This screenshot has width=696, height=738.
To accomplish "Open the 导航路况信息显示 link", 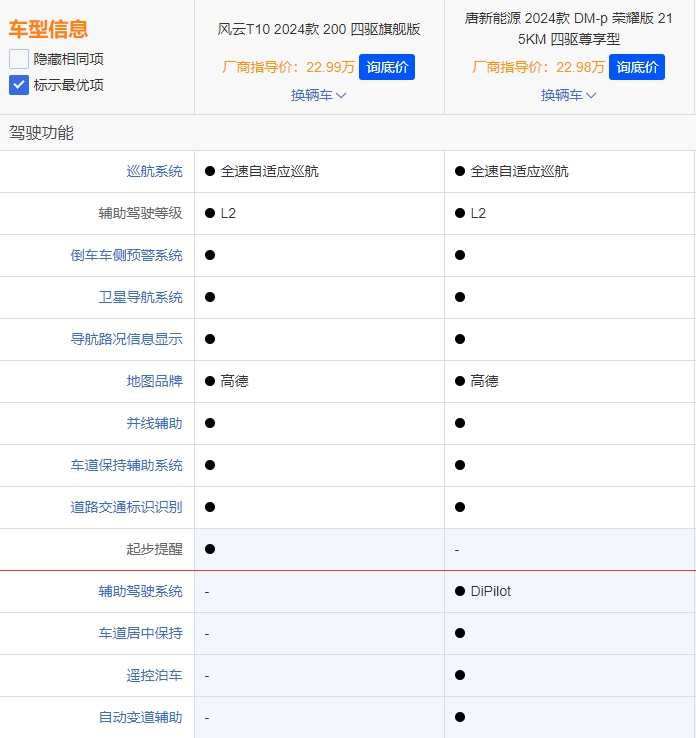I will [x=127, y=339].
